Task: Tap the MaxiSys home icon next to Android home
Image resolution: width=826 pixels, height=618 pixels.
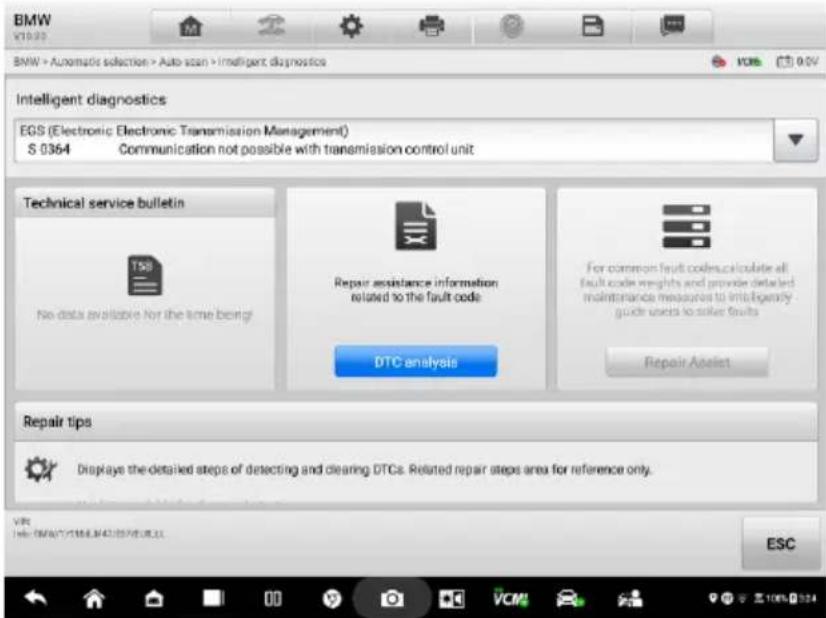Action: tap(154, 598)
